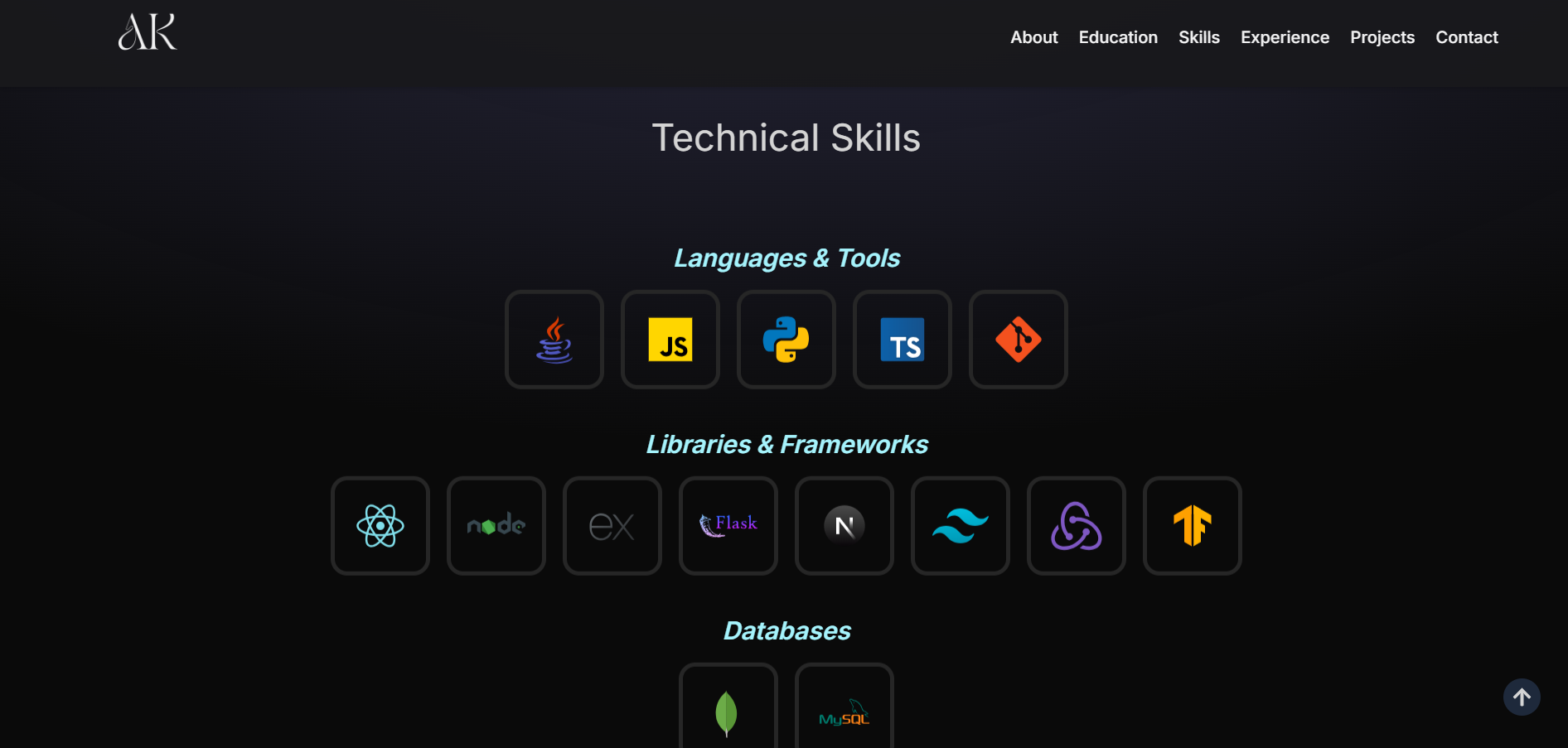
Task: Select Skills in the navigation bar
Action: (x=1198, y=37)
